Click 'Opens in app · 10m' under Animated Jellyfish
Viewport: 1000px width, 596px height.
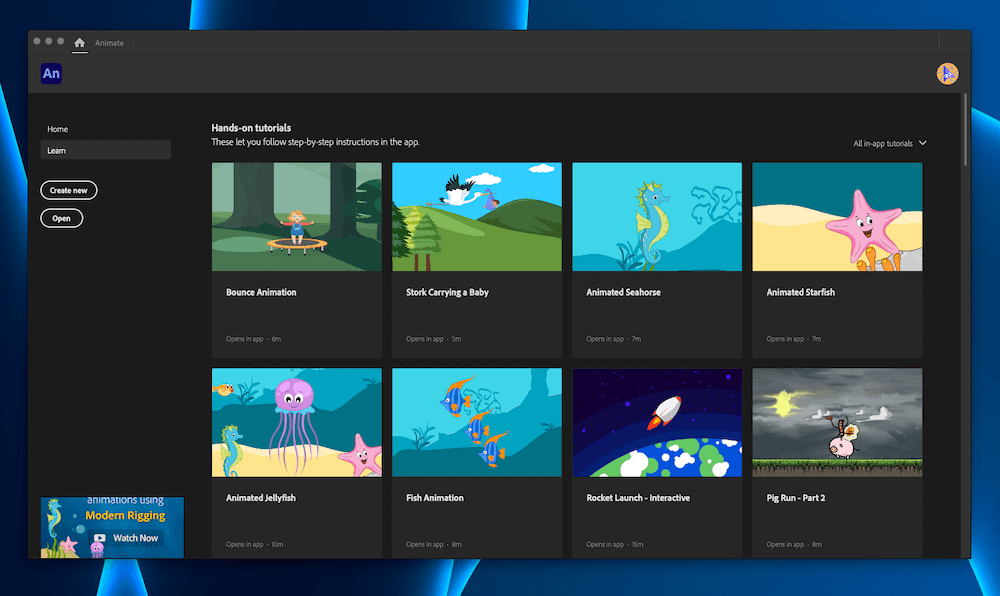pos(254,544)
